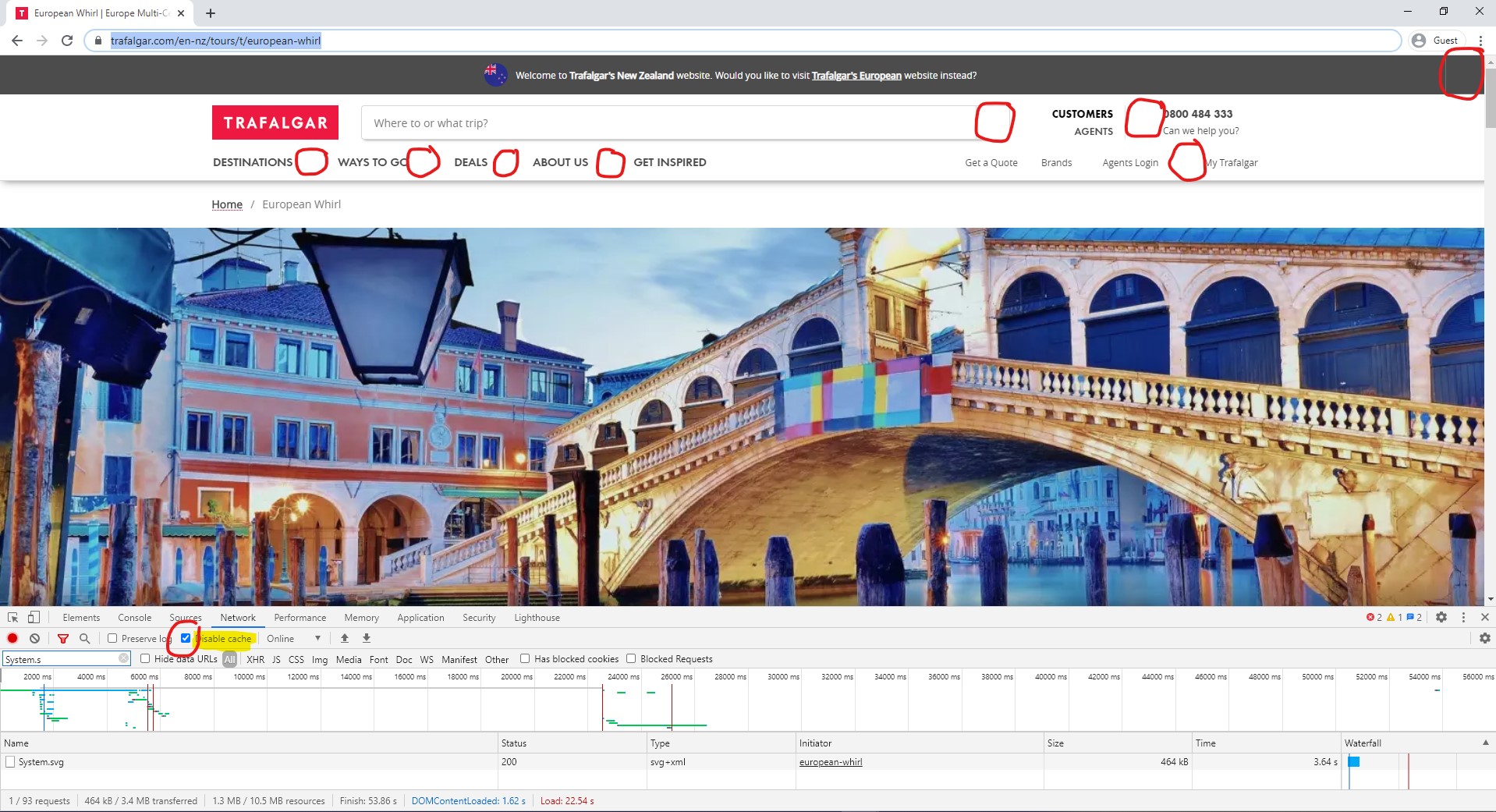Sort by the Waterfall column arrow

(x=1485, y=743)
